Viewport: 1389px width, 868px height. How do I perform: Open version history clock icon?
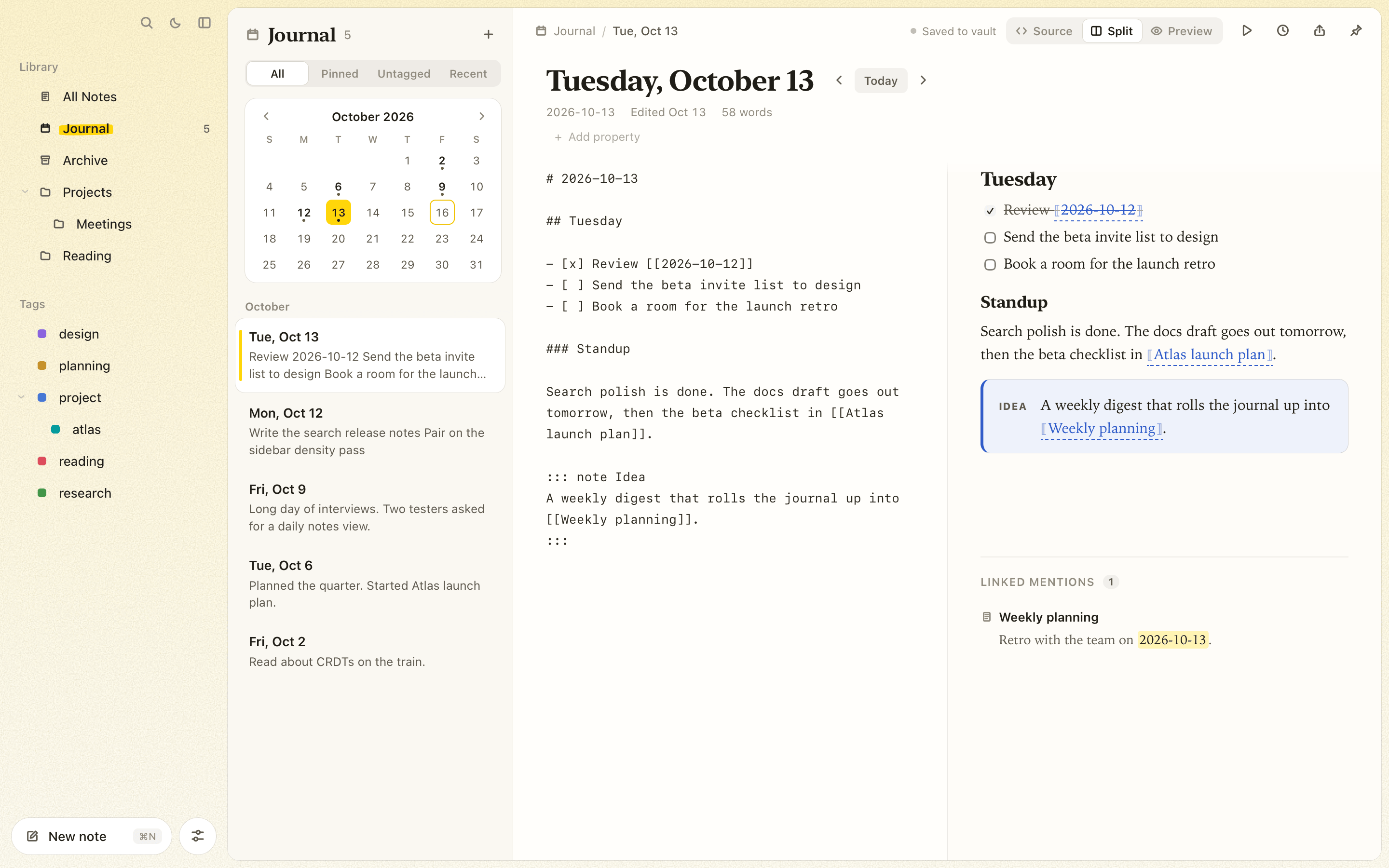point(1283,31)
